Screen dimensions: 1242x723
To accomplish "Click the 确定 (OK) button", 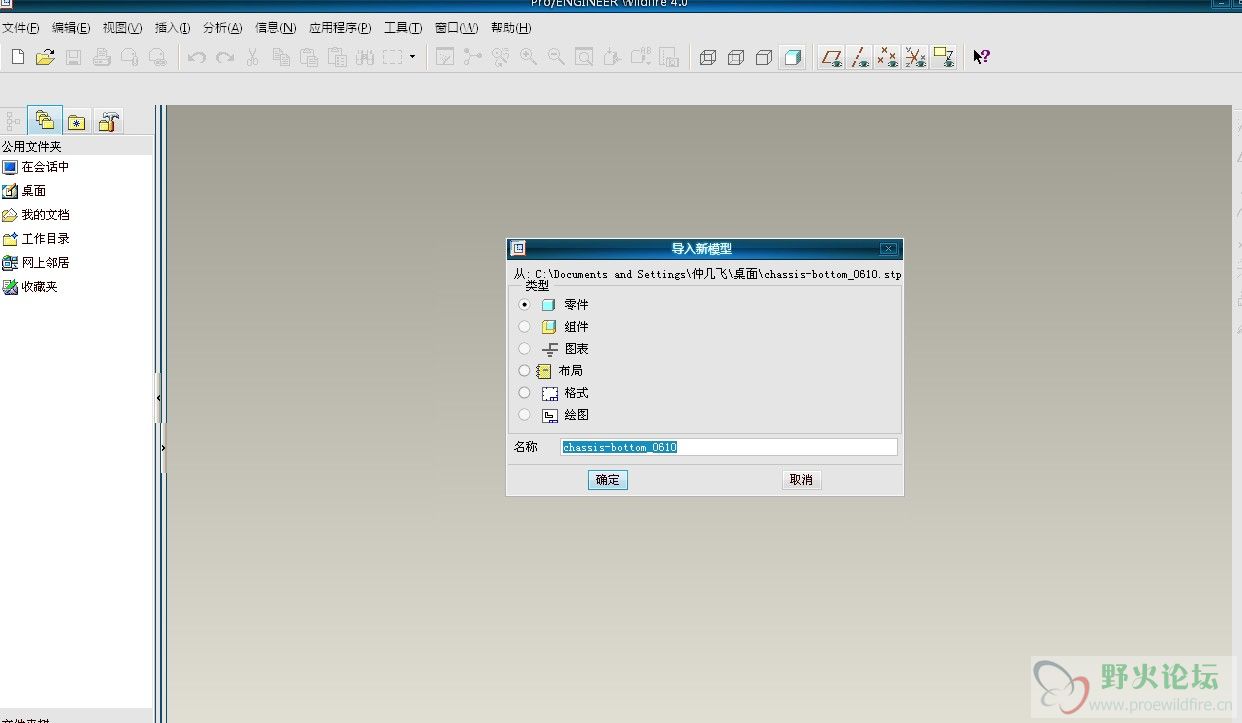I will point(607,480).
